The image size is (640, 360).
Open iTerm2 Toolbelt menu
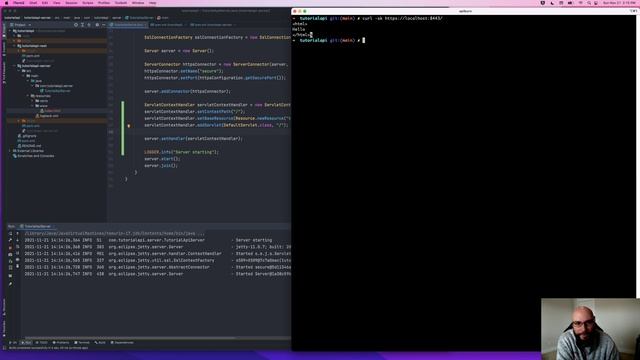[120, 3]
